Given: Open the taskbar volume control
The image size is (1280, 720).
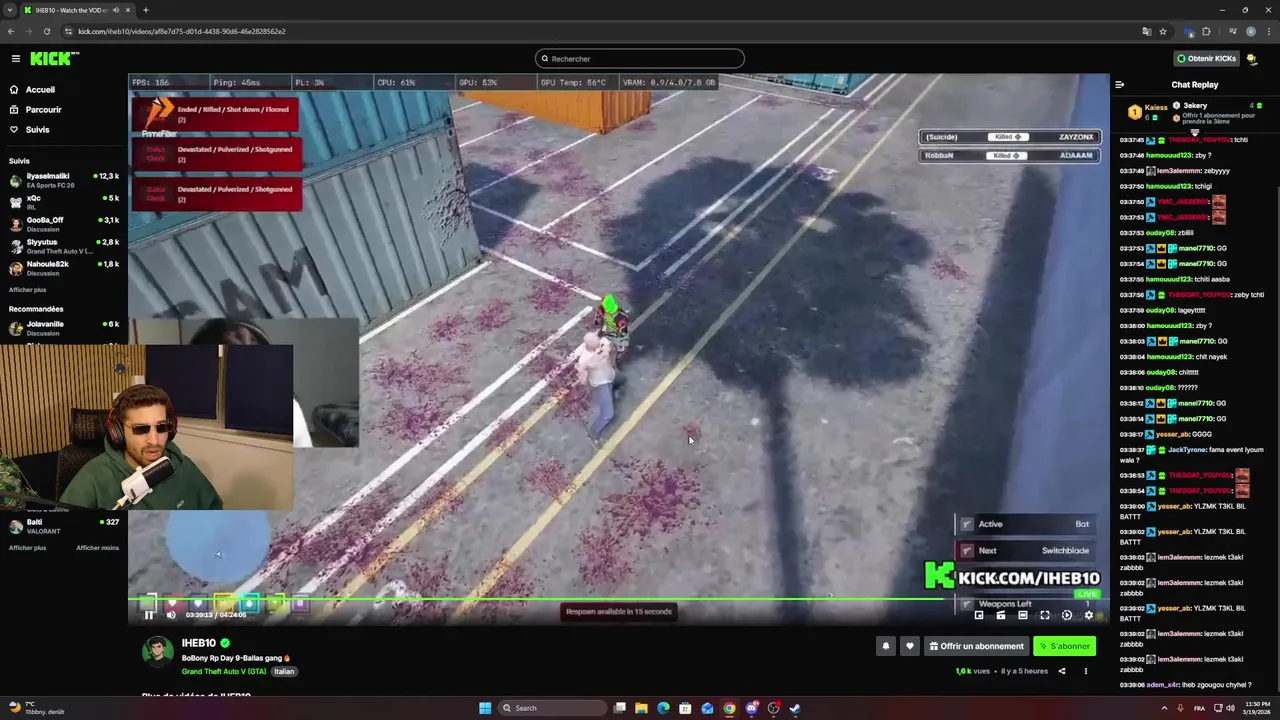Looking at the screenshot, I should pos(1230,708).
